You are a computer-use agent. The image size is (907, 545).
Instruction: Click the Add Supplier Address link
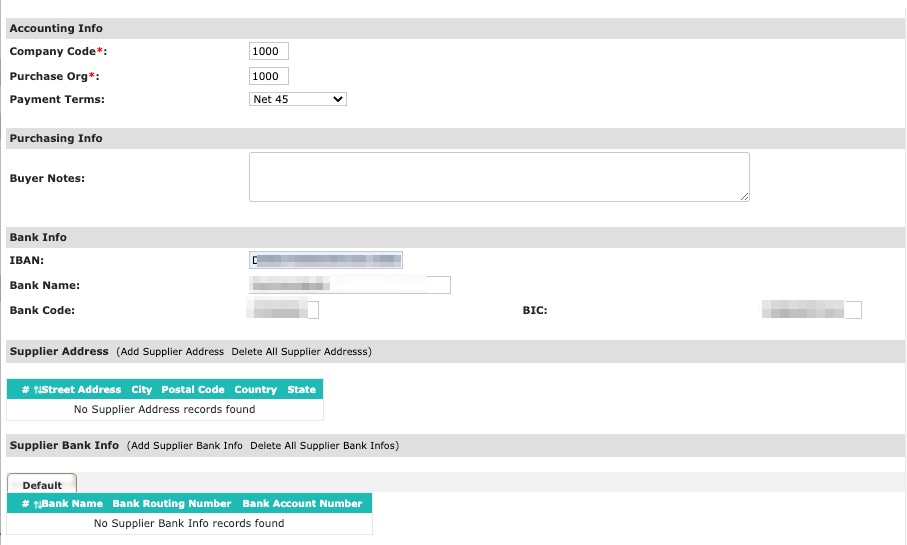point(171,352)
